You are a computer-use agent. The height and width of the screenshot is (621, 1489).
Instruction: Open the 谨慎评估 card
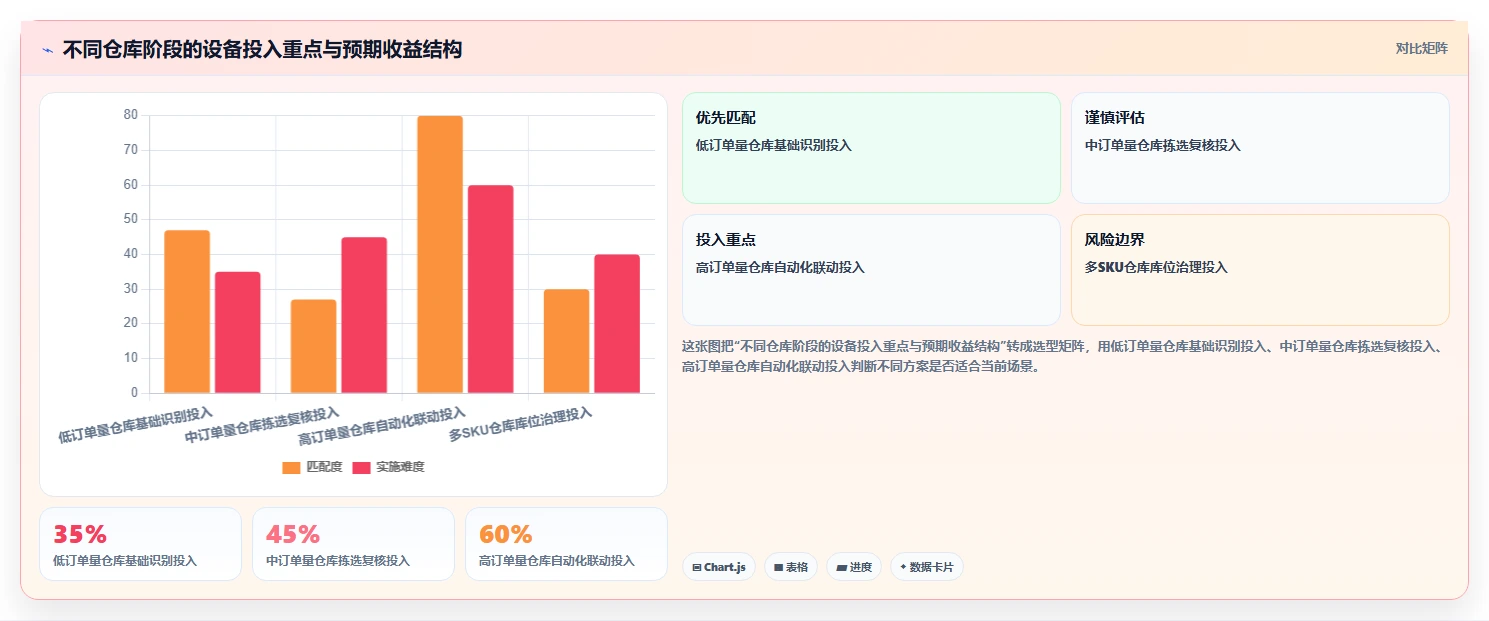pyautogui.click(x=1260, y=148)
